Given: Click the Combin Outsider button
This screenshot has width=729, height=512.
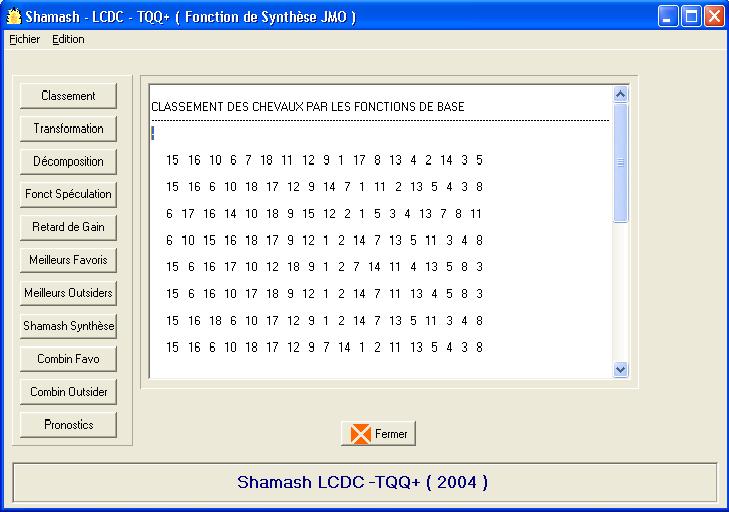Looking at the screenshot, I should pos(68,392).
